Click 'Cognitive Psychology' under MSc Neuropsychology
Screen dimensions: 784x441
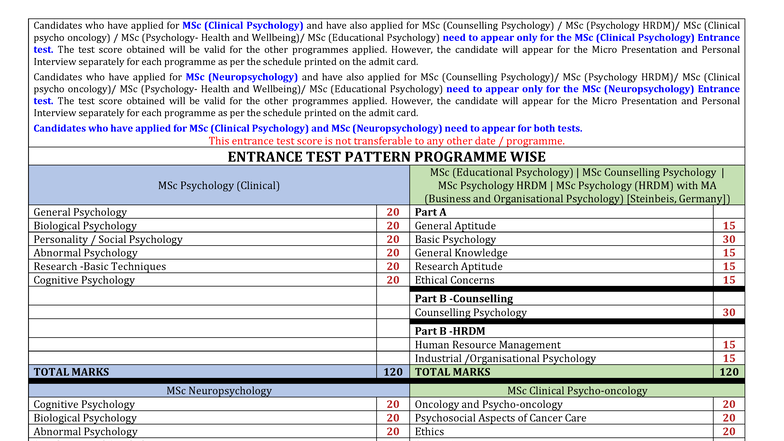click(84, 404)
